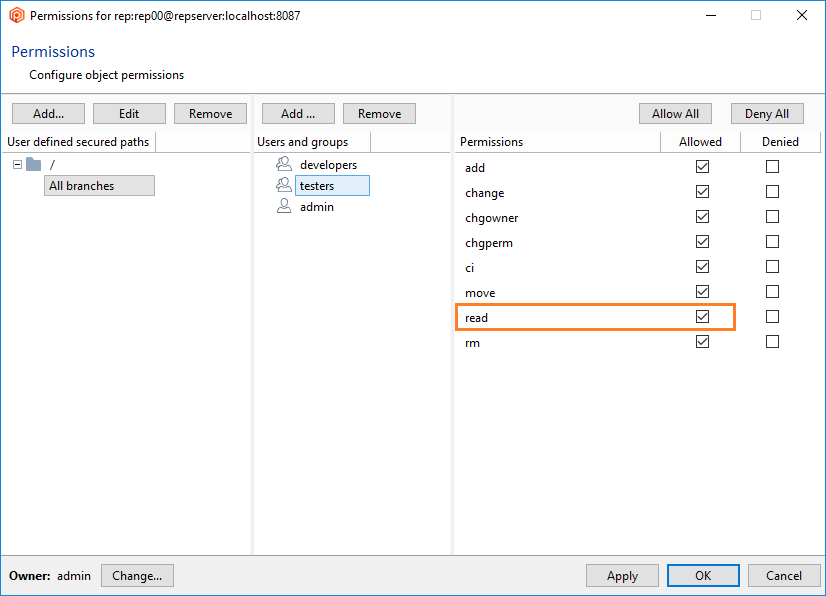Click Add... button for secured paths
826x596 pixels.
(48, 113)
